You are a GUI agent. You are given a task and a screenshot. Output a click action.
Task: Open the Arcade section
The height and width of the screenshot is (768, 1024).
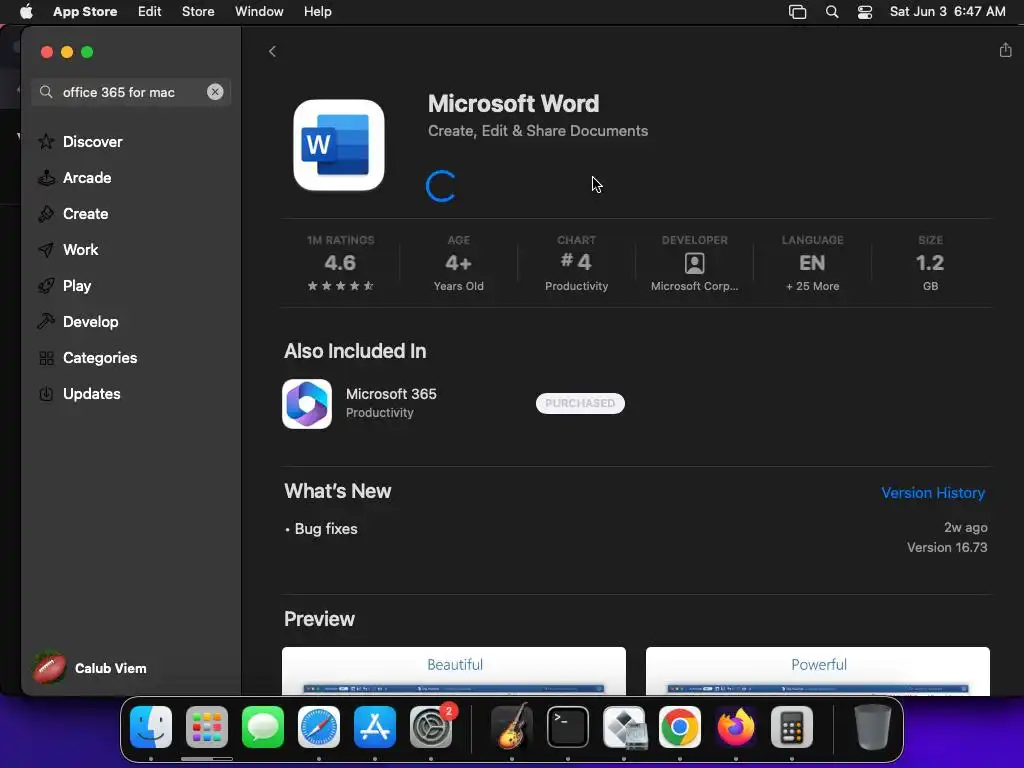pos(87,178)
